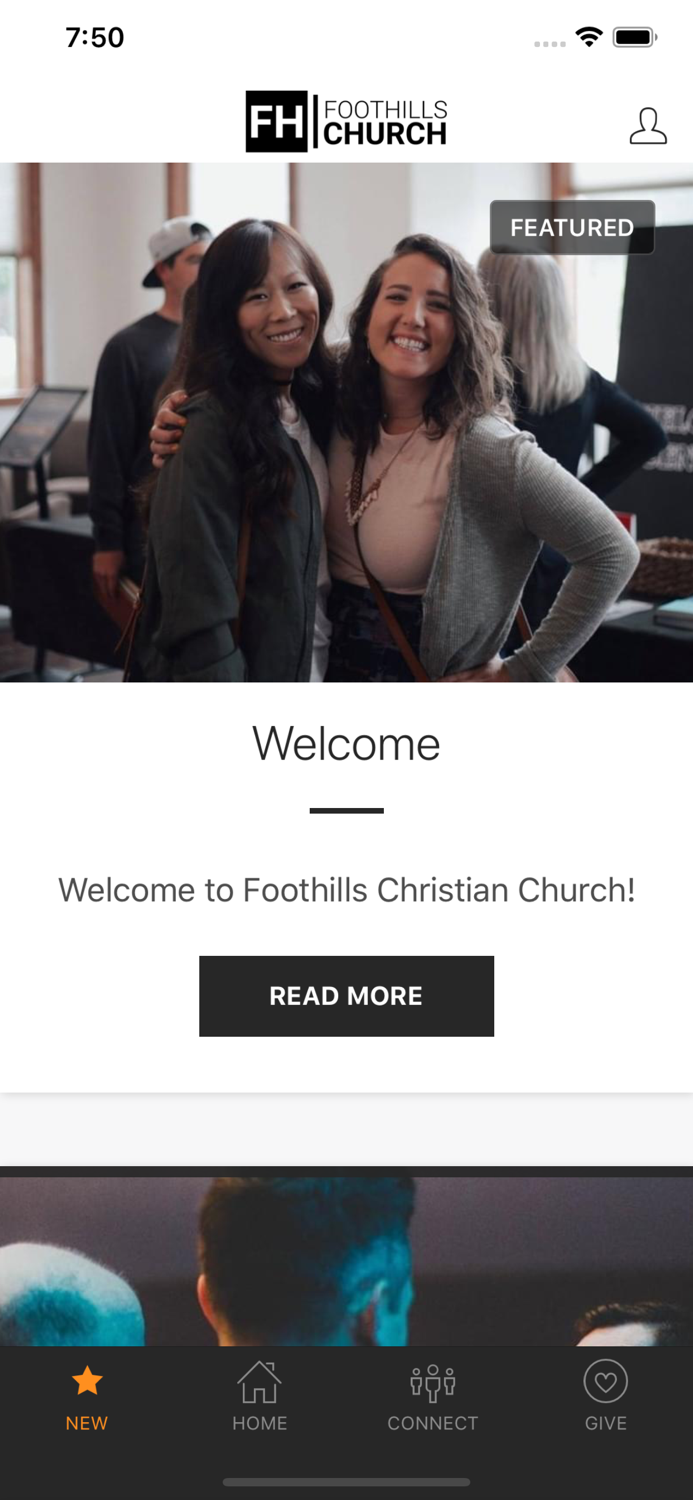Screen dimensions: 693x1500
Task: Tap the time in the status bar
Action: [95, 38]
